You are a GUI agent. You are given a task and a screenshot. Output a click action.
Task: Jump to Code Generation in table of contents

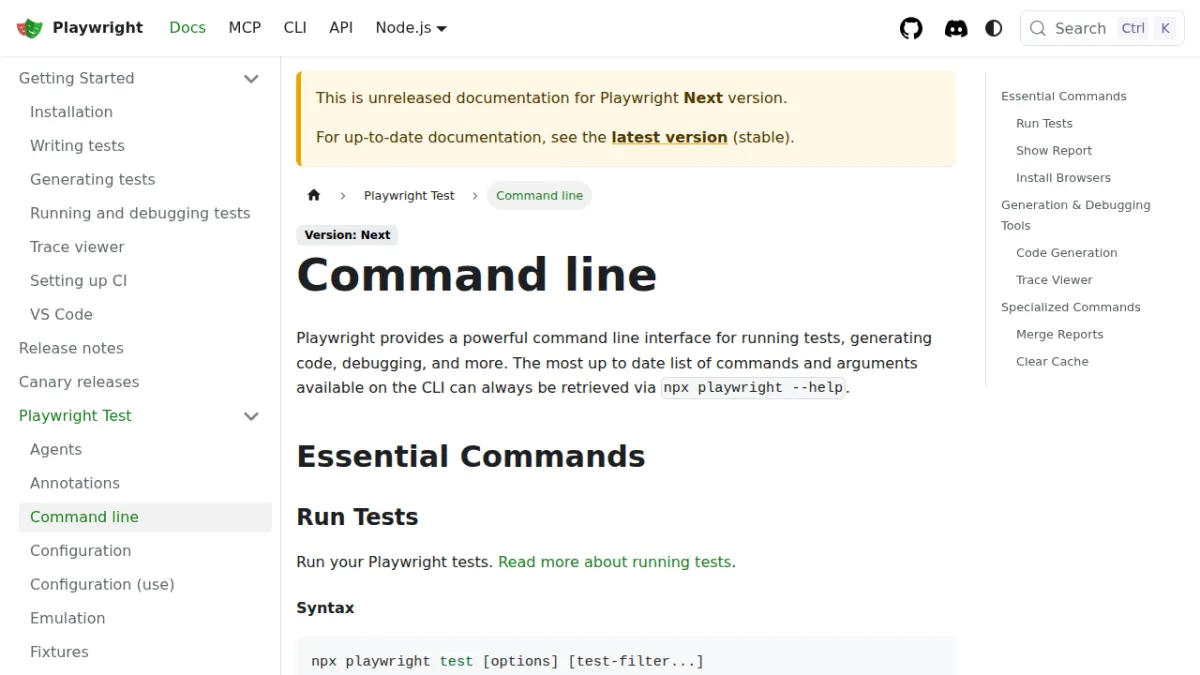click(x=1066, y=253)
